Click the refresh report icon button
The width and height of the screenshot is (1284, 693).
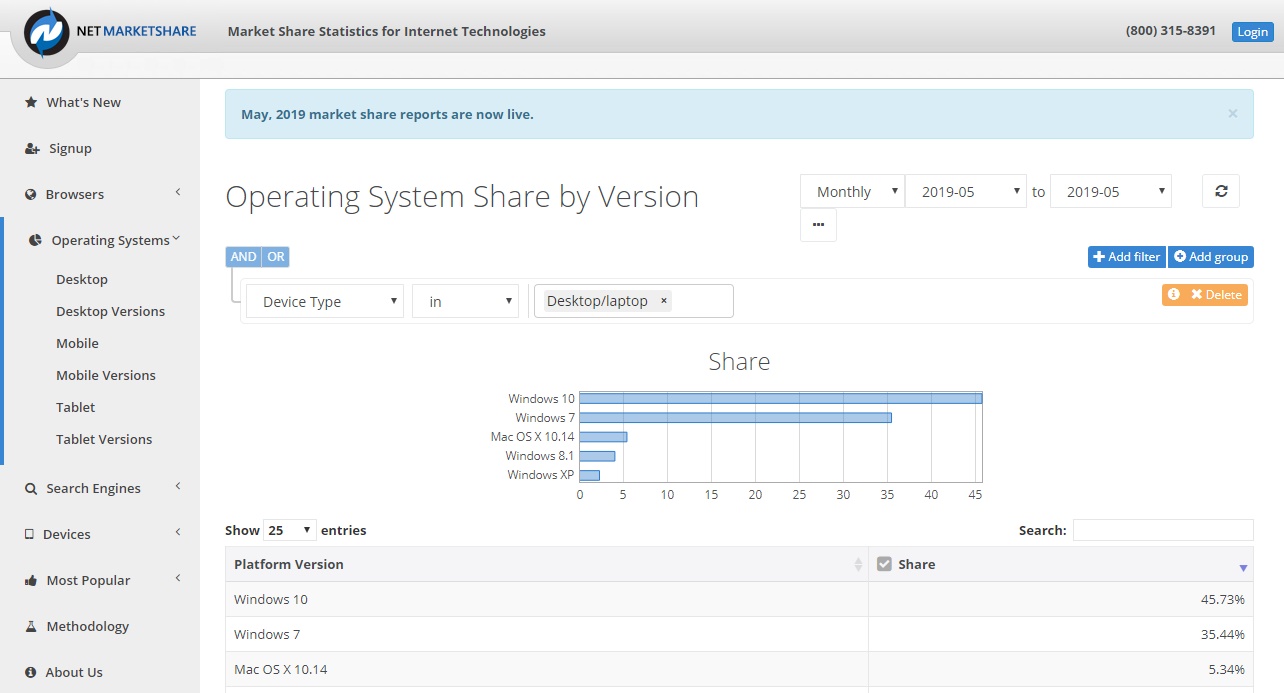pyautogui.click(x=1221, y=191)
